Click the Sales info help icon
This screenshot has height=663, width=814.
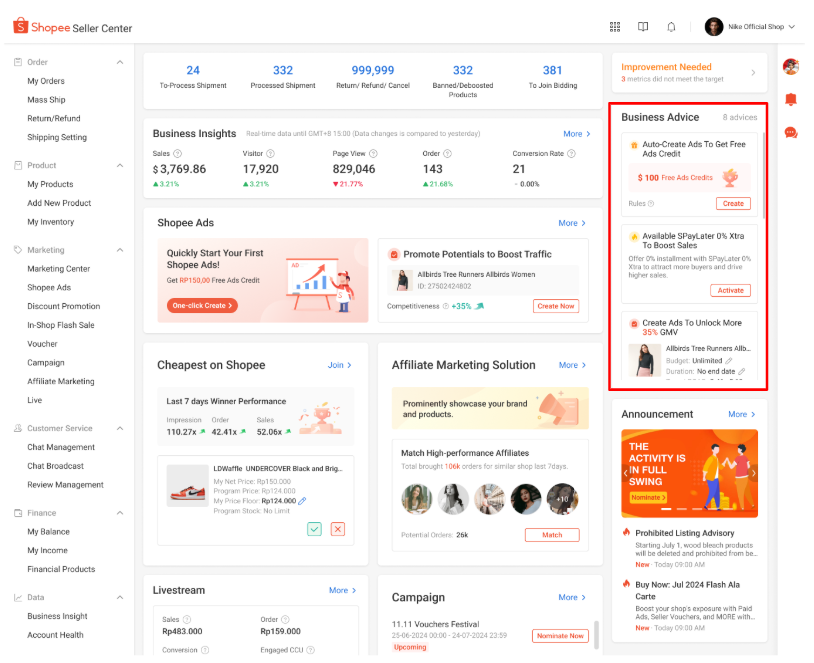click(178, 154)
